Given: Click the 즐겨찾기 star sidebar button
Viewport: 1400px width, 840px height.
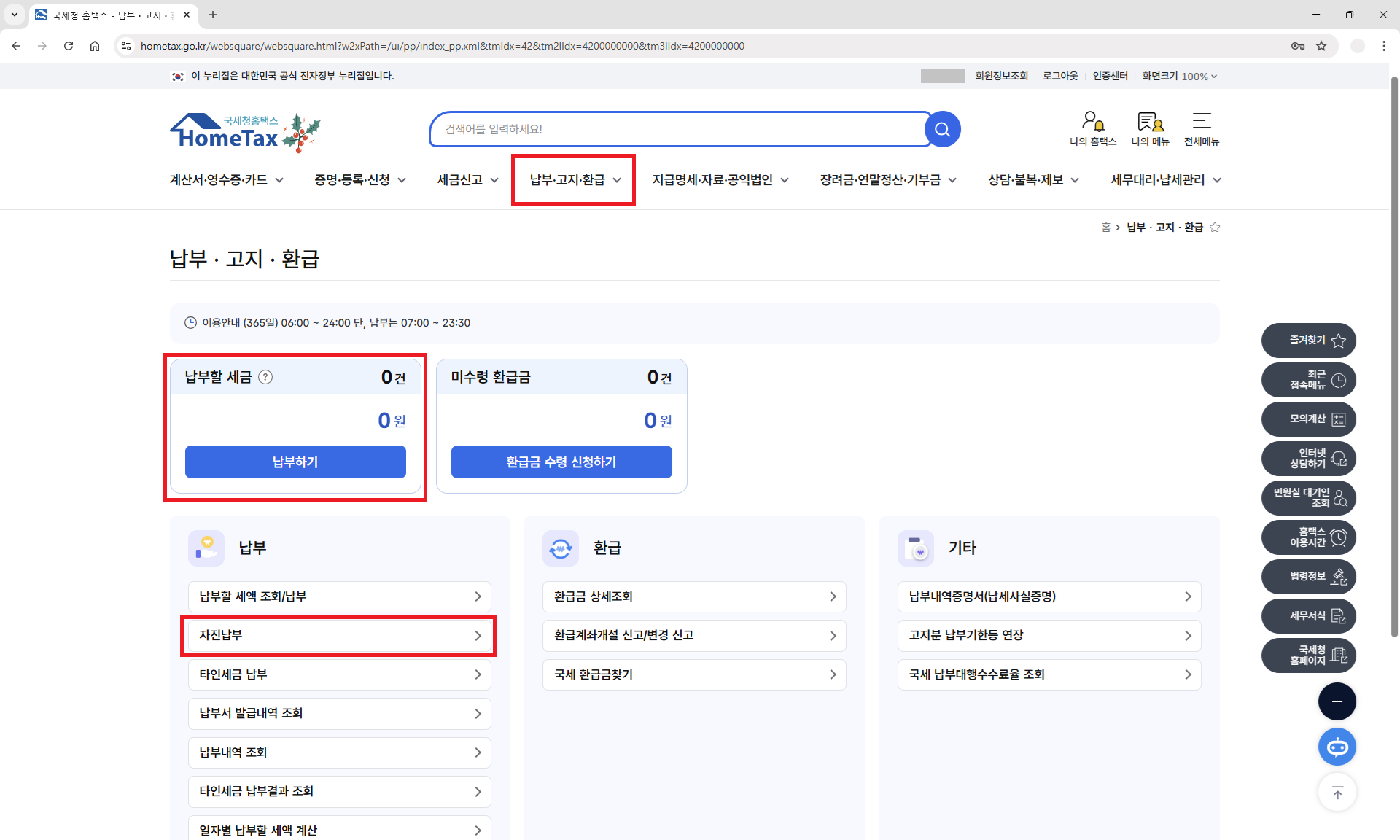Looking at the screenshot, I should tap(1308, 340).
